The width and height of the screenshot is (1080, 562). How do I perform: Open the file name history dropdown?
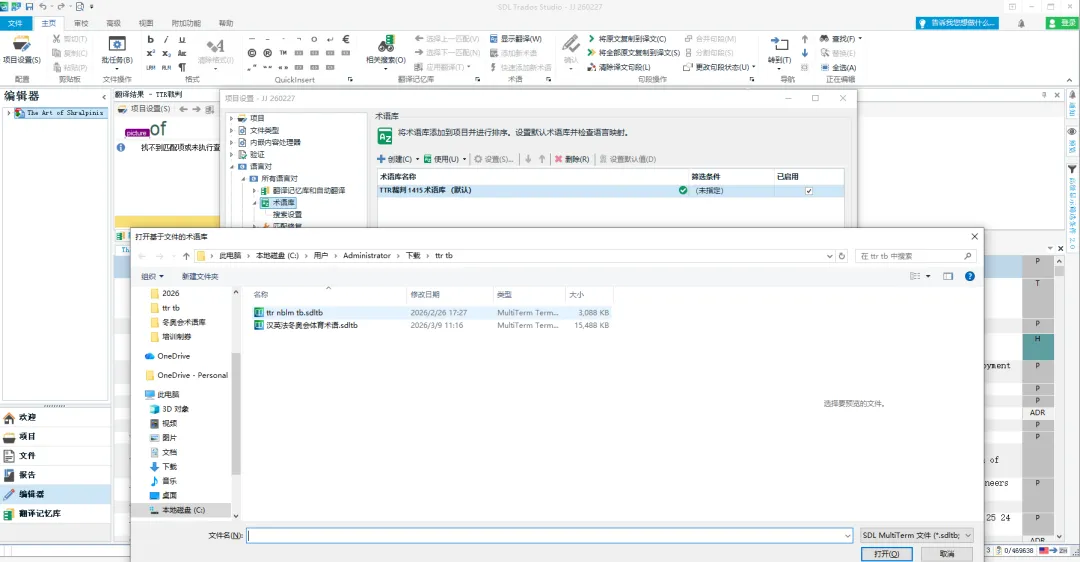coord(847,536)
